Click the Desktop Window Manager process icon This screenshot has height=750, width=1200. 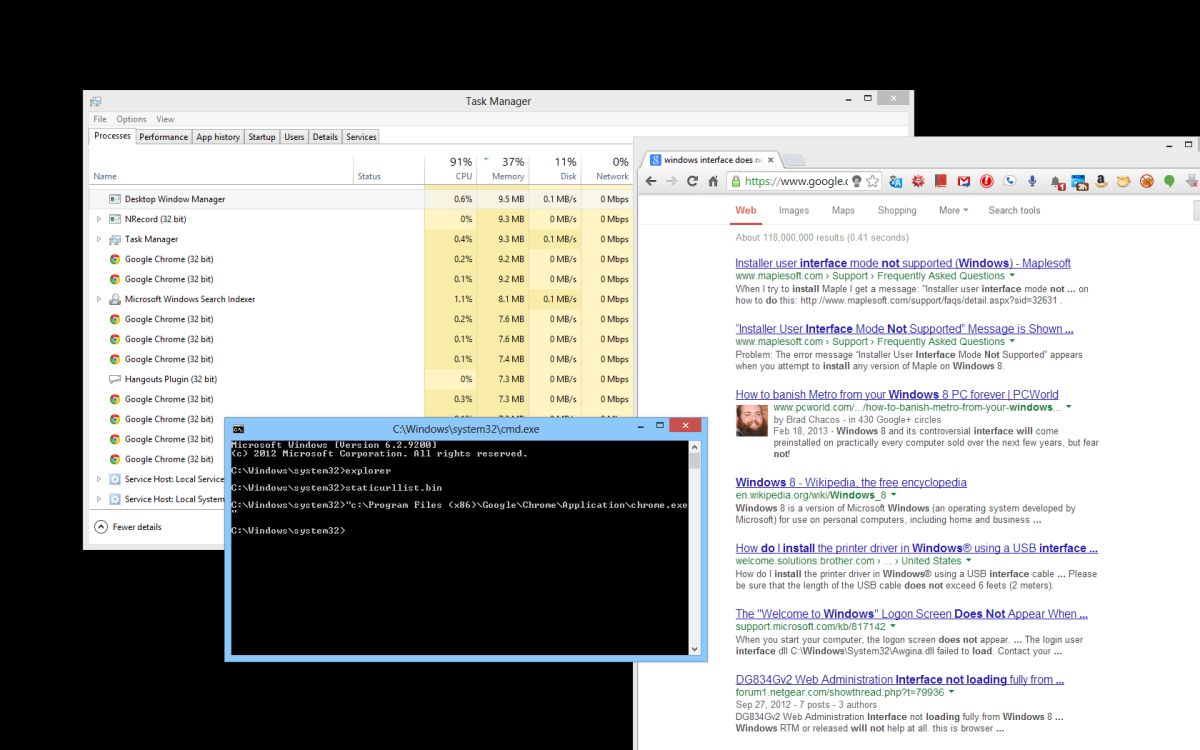point(115,199)
